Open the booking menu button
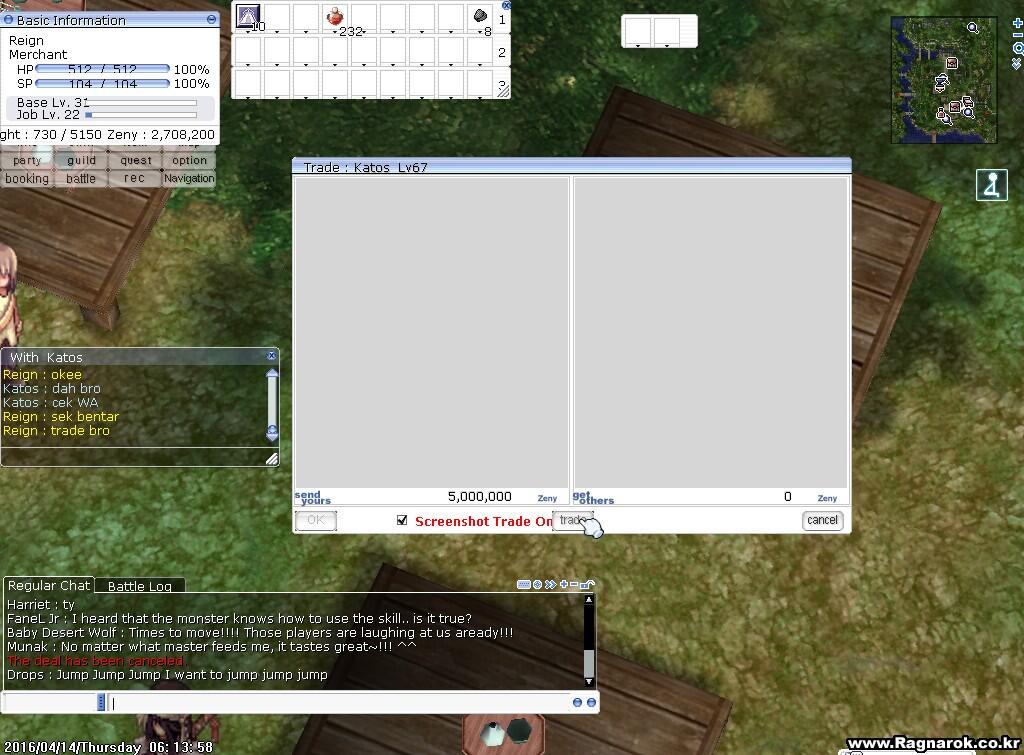The width and height of the screenshot is (1024, 755). click(27, 178)
